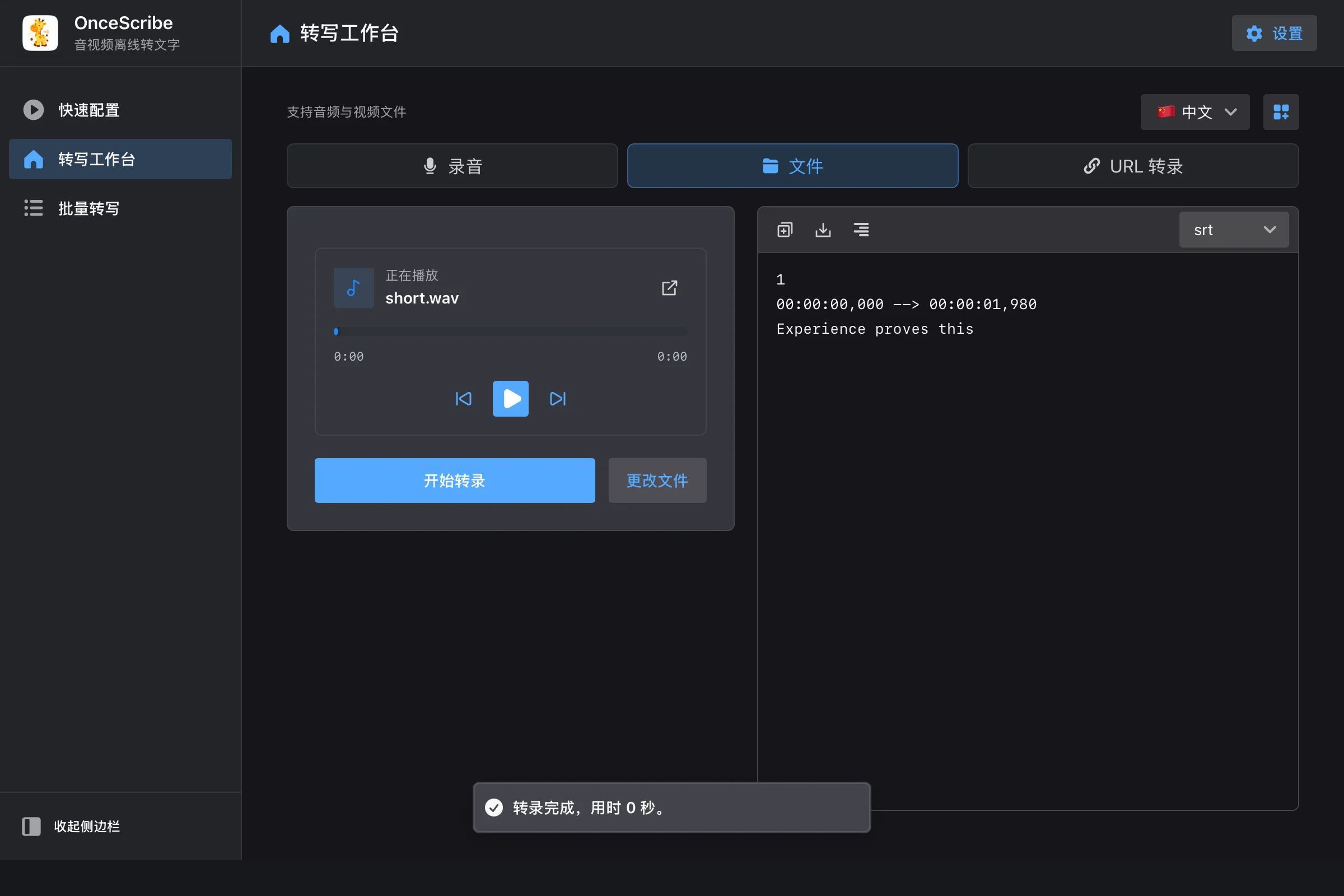This screenshot has height=896, width=1344.
Task: Click the music note icon beside short.wav
Action: (354, 288)
